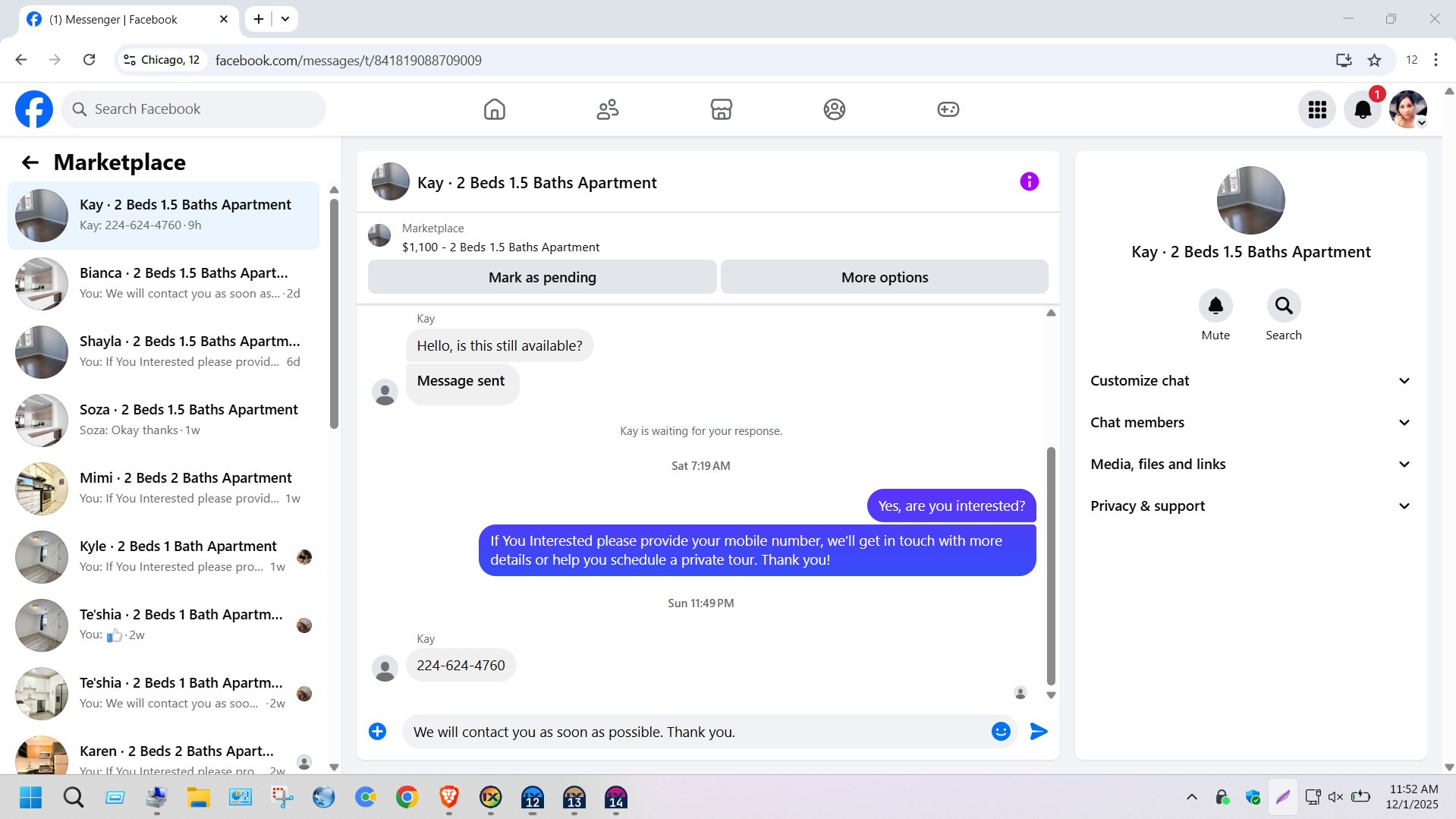This screenshot has width=1456, height=819.
Task: Toggle system volume icon in tray
Action: coord(1335,797)
